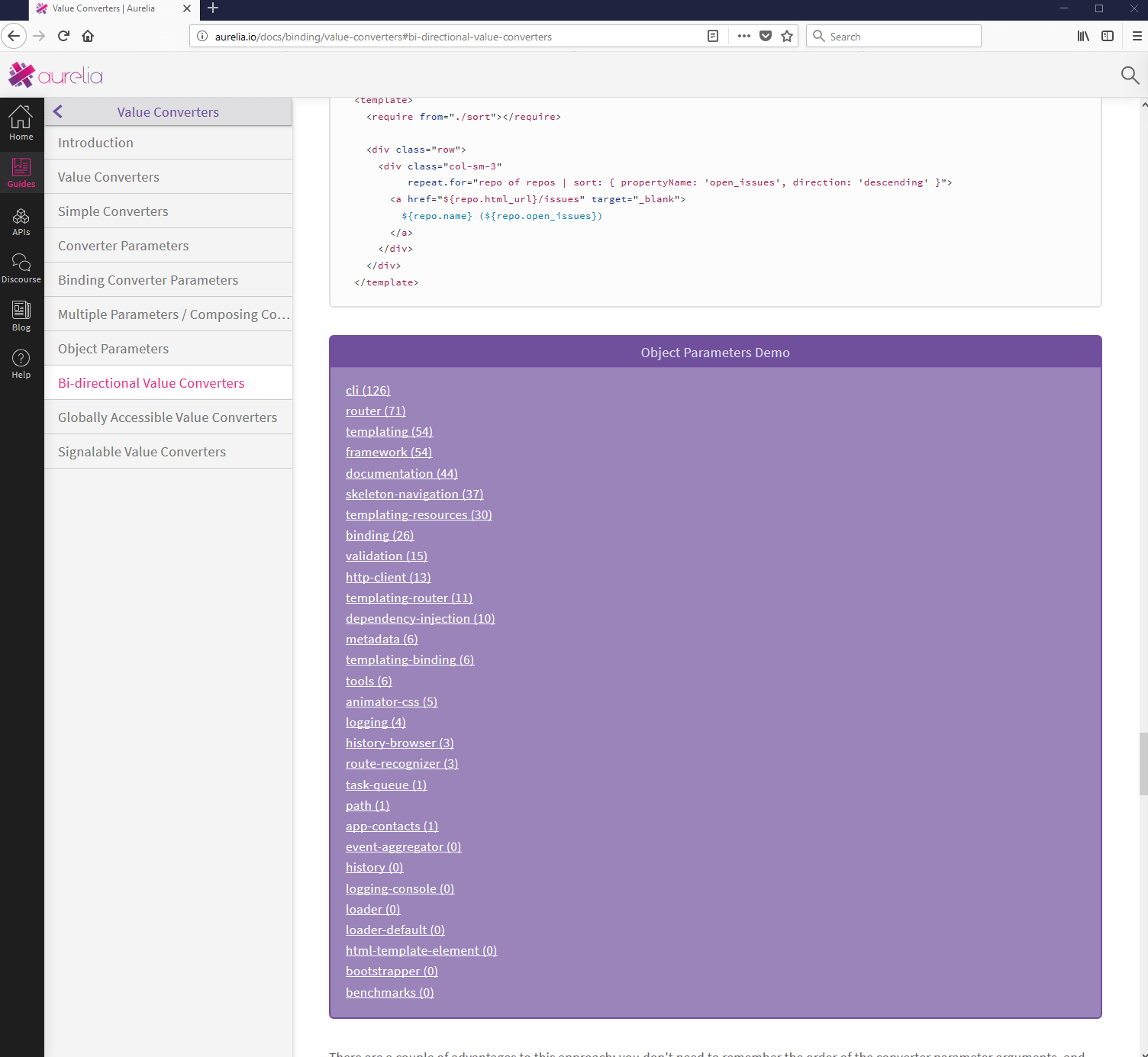The height and width of the screenshot is (1057, 1148).
Task: Follow templating-resources (30) link
Action: [x=419, y=514]
